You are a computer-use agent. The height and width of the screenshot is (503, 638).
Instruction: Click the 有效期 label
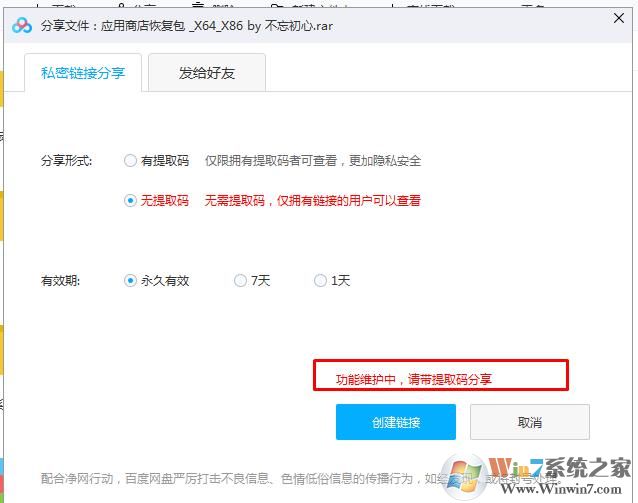pyautogui.click(x=60, y=281)
